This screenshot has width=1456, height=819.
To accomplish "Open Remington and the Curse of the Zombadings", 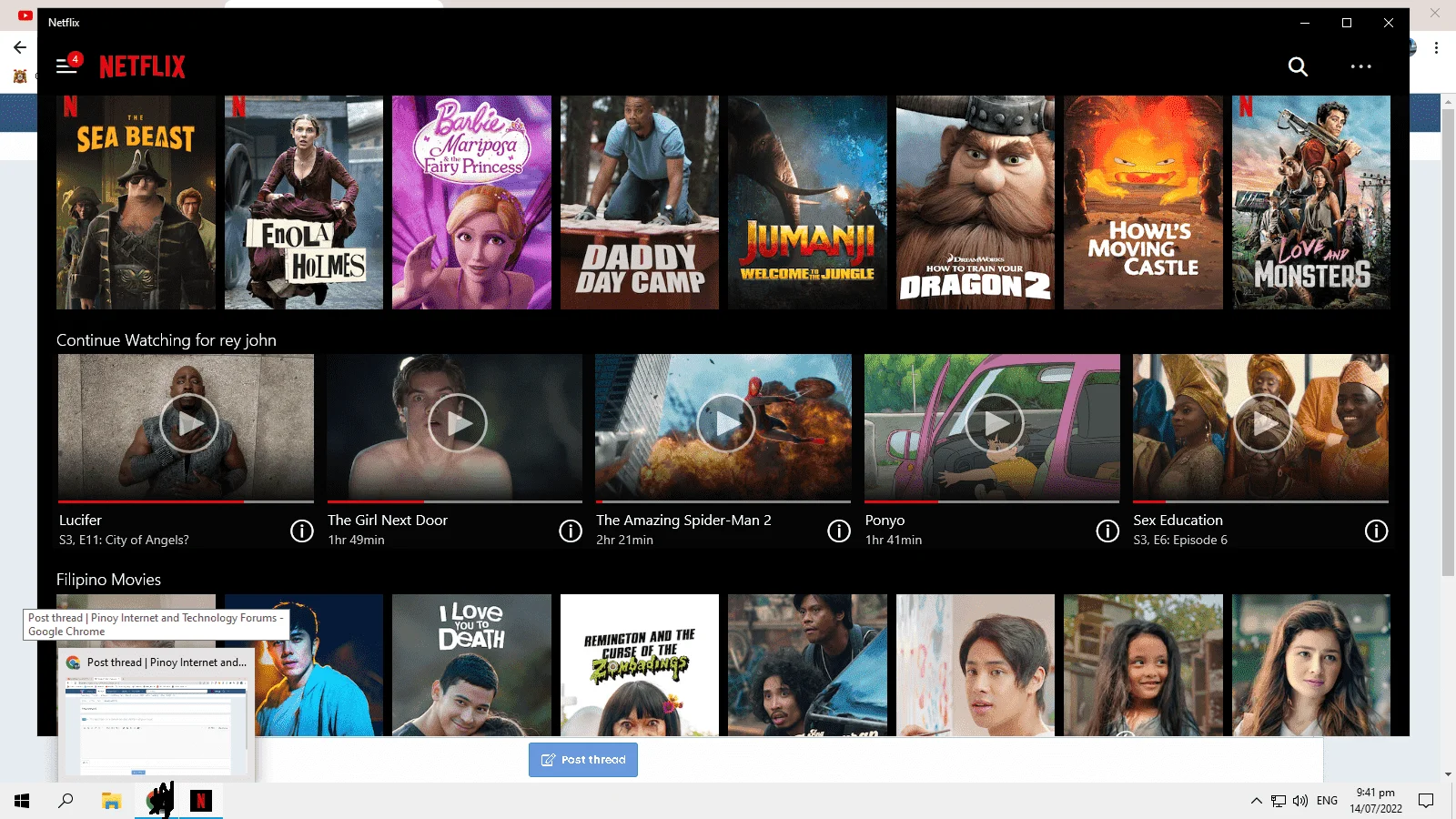I will 640,665.
